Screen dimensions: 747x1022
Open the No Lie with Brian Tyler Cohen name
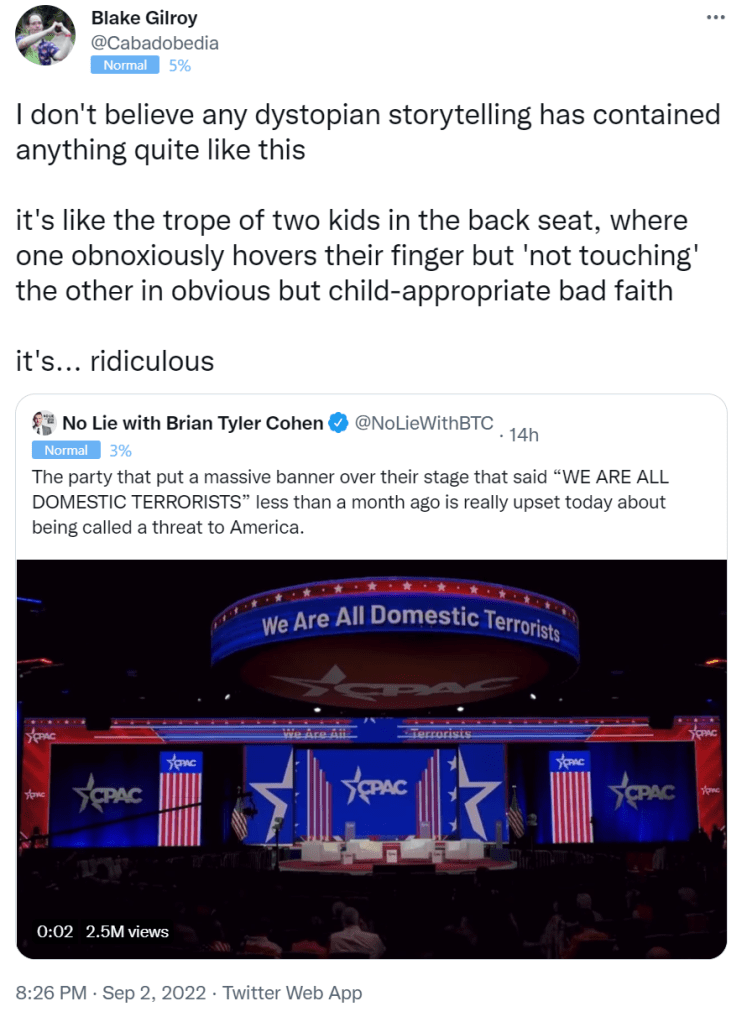[192, 423]
